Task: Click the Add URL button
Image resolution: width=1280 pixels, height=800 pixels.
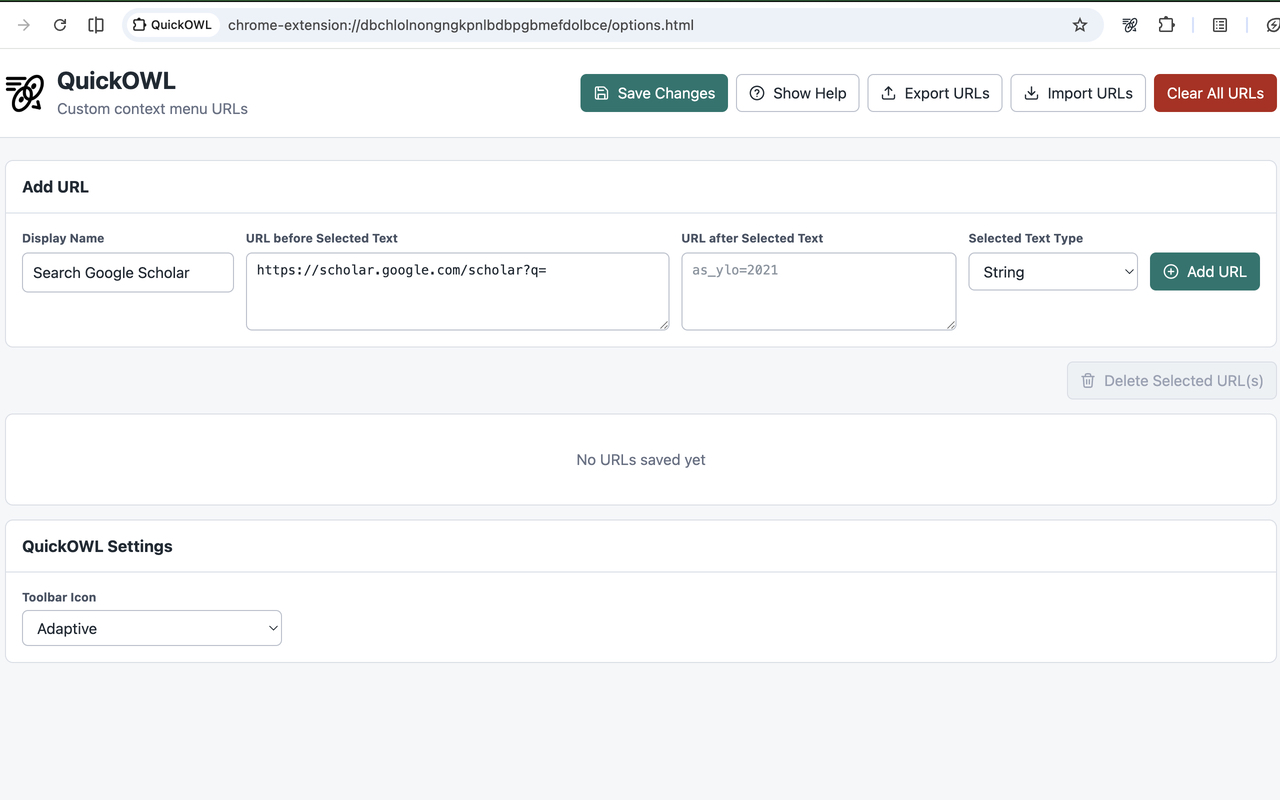Action: [1205, 272]
